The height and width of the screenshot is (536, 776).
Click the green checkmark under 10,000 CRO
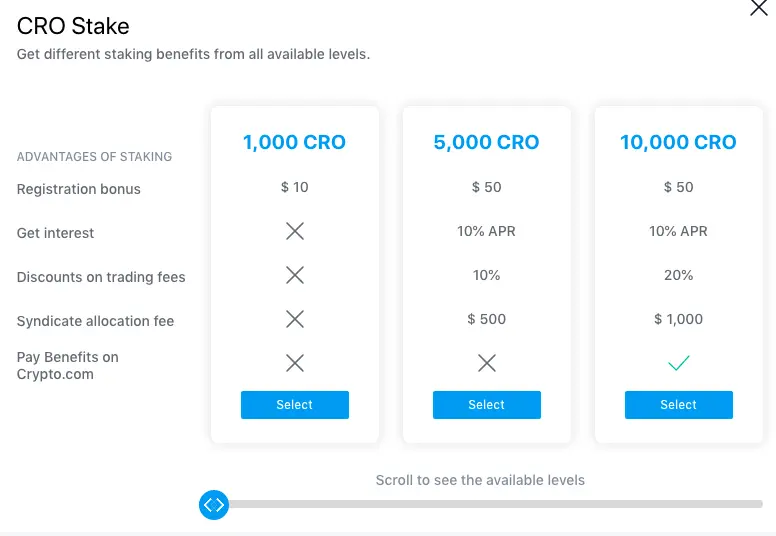pos(679,363)
